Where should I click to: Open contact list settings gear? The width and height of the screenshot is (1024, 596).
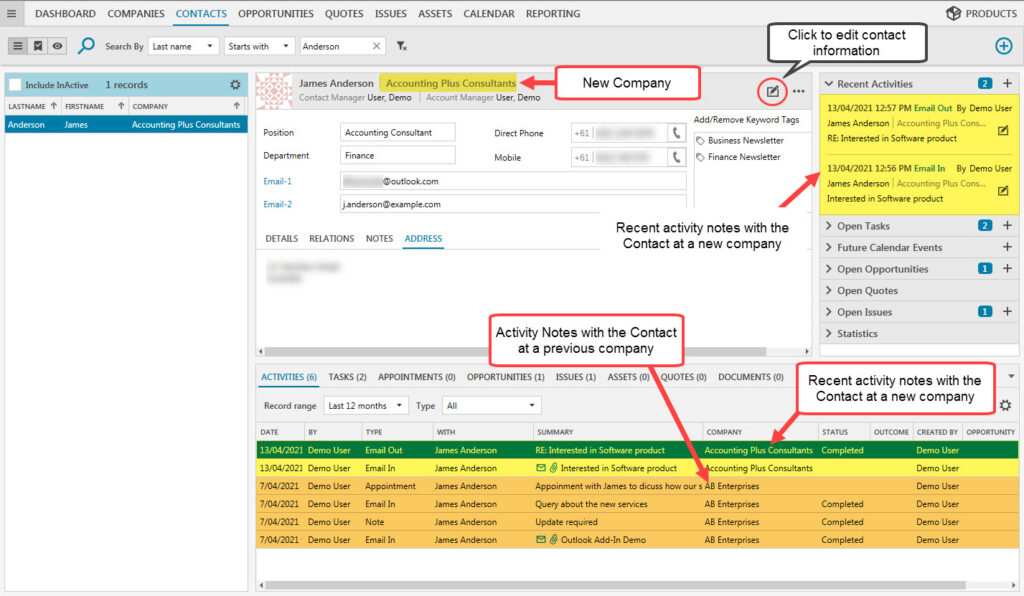click(x=235, y=85)
